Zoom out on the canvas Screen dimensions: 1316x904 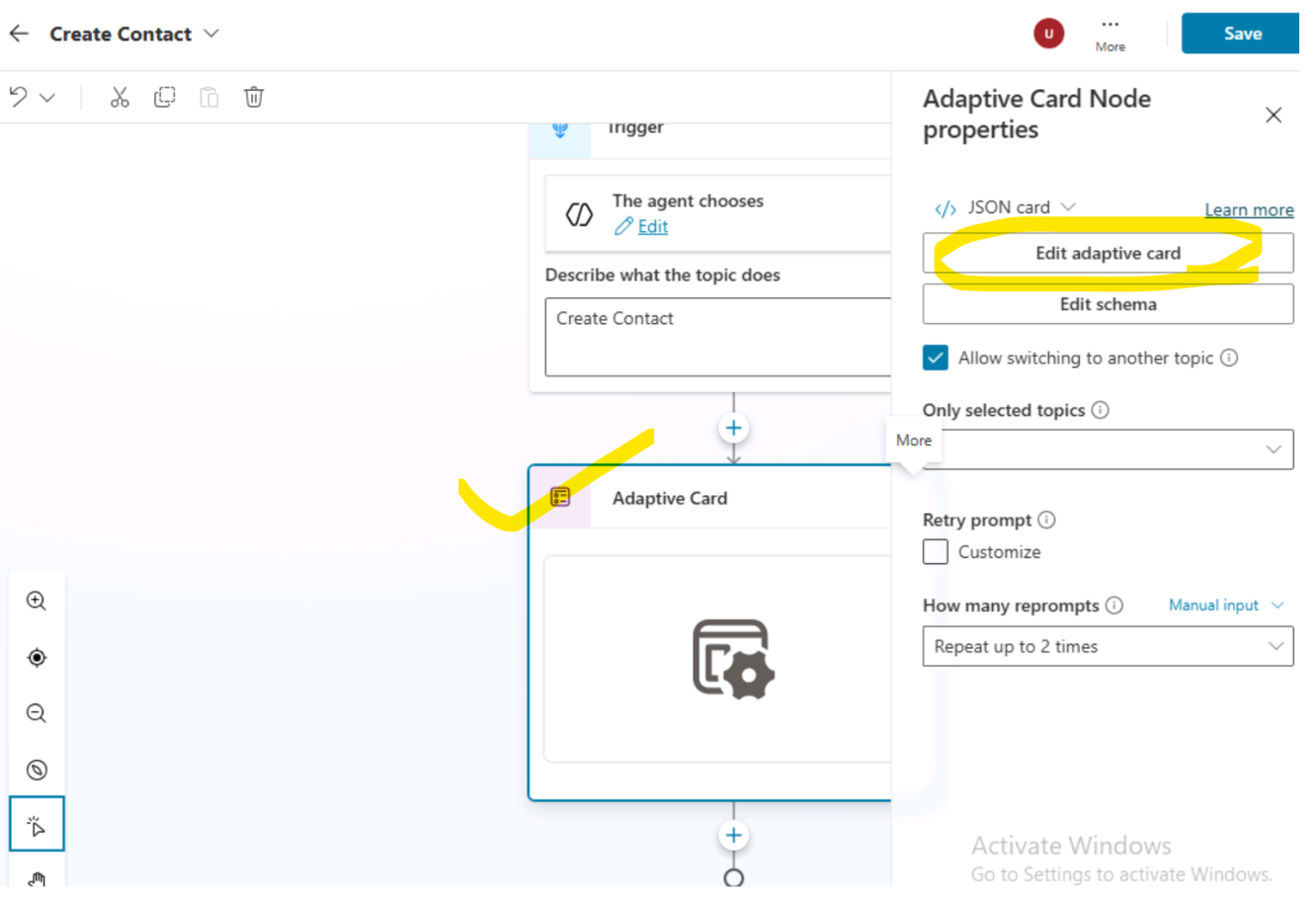[37, 713]
